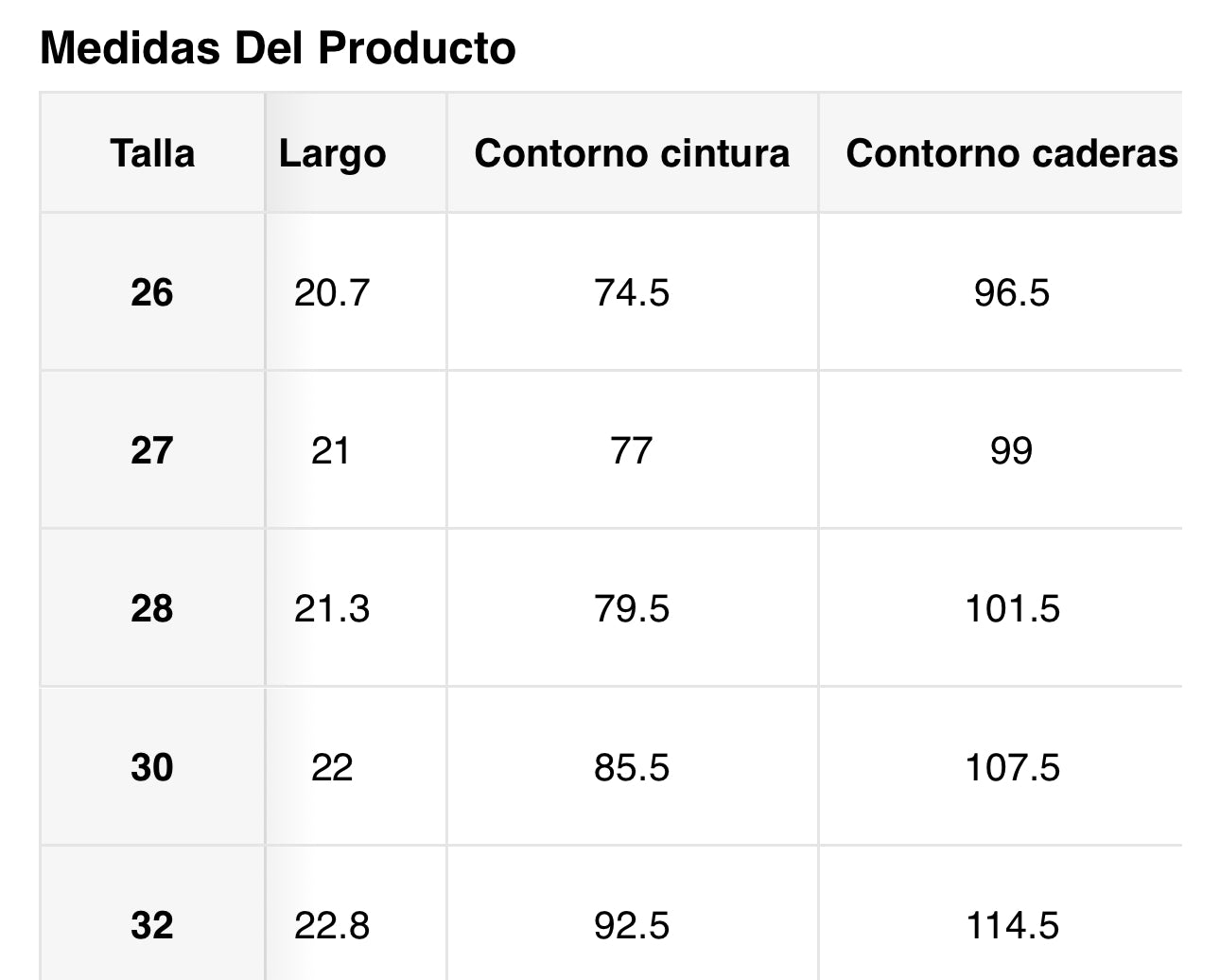The image size is (1220, 980).
Task: Click the 99 caderas value
Action: (x=1011, y=450)
